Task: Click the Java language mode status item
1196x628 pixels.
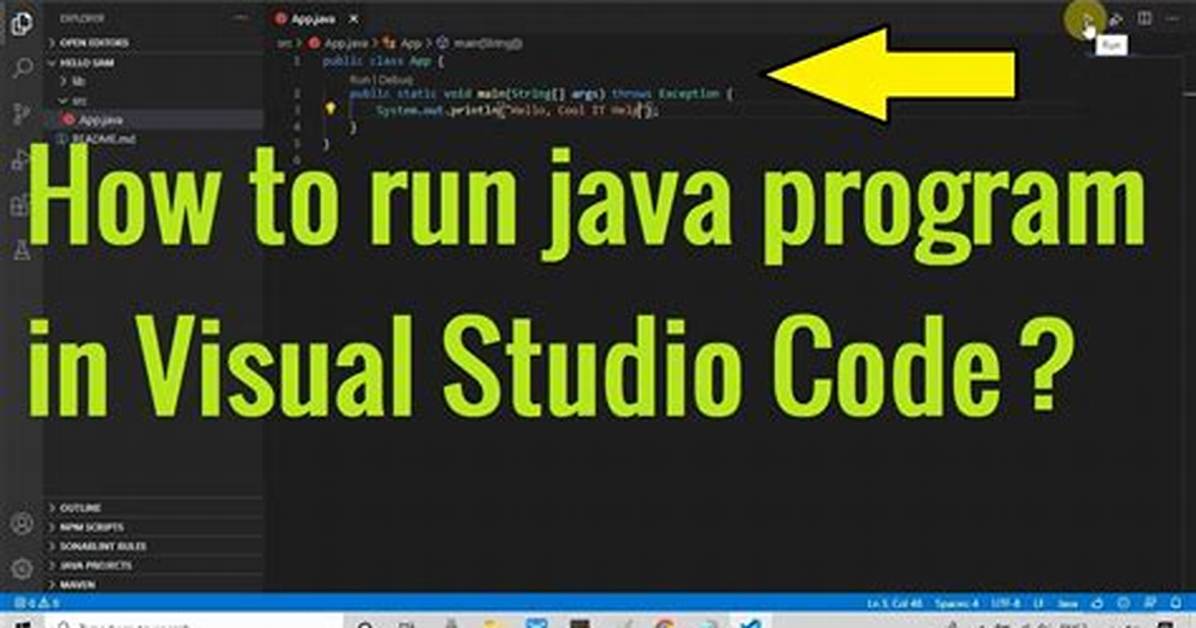Action: pos(1068,604)
